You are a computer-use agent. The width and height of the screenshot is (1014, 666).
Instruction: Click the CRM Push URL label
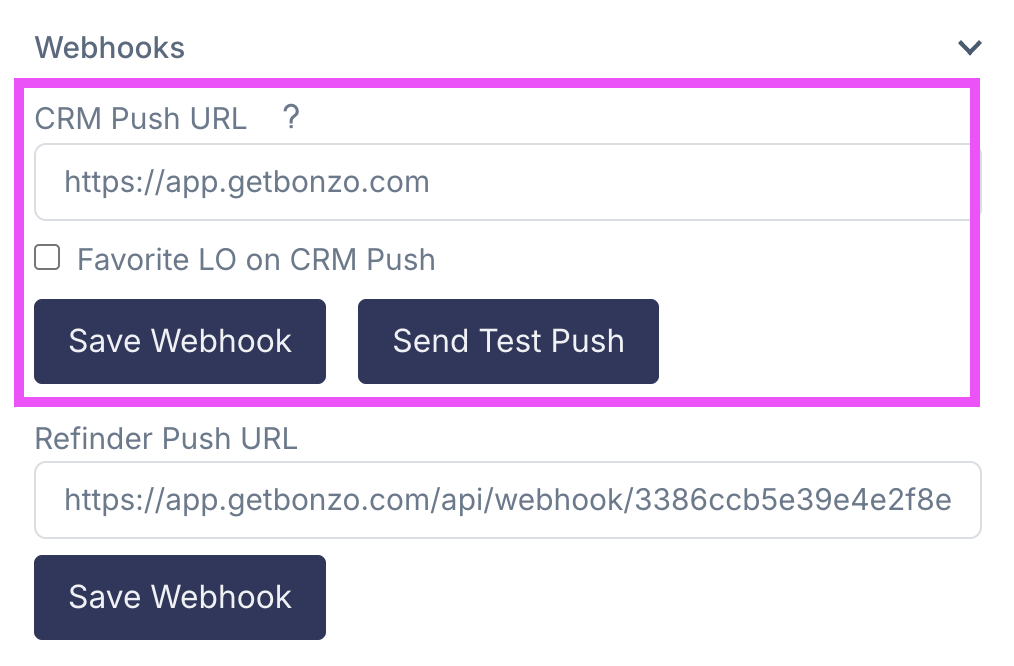pos(140,119)
